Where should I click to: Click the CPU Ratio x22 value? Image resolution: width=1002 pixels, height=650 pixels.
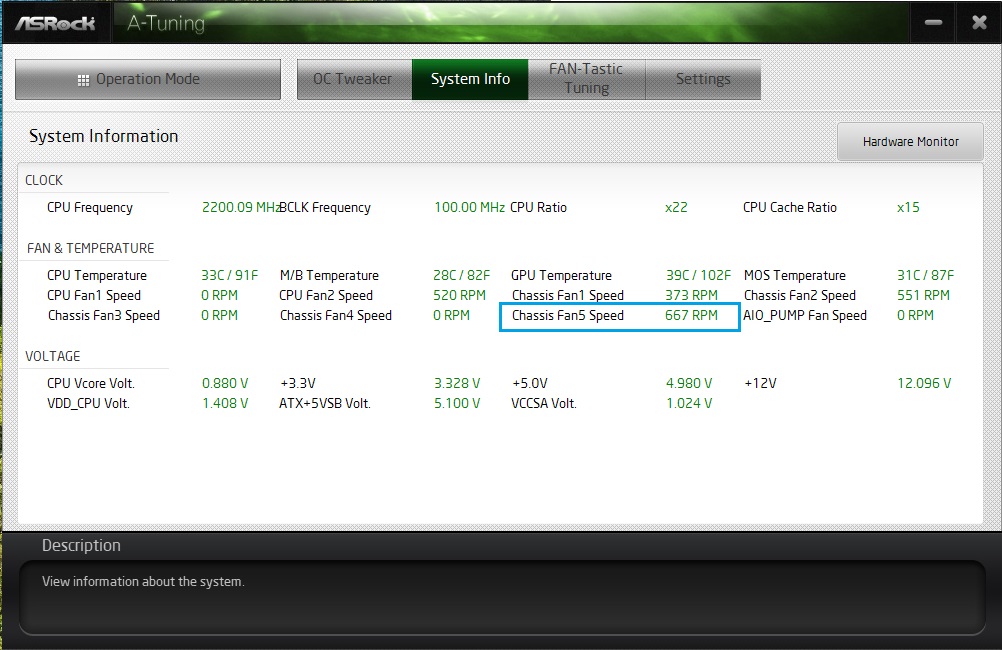click(676, 207)
